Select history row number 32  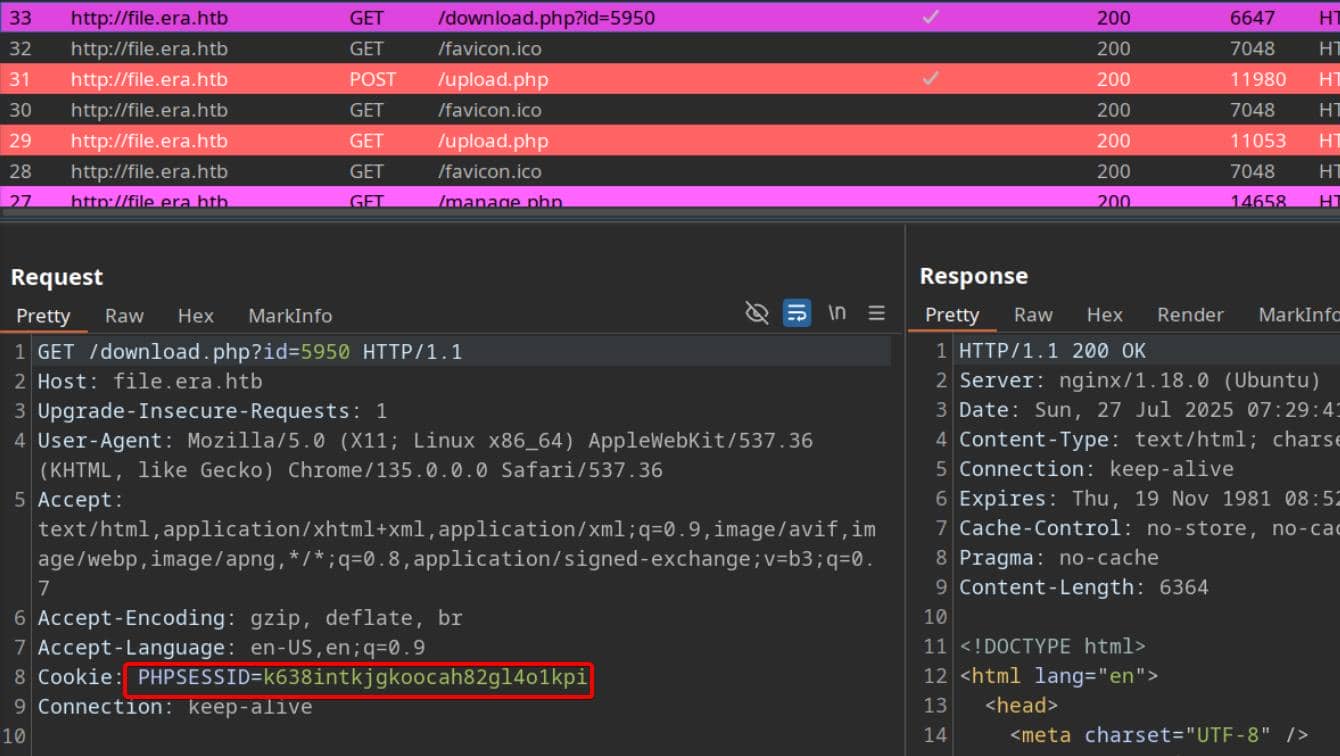(670, 48)
